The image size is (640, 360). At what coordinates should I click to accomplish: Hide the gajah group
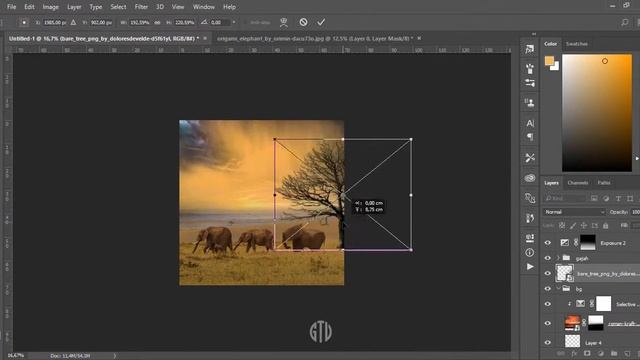548,258
